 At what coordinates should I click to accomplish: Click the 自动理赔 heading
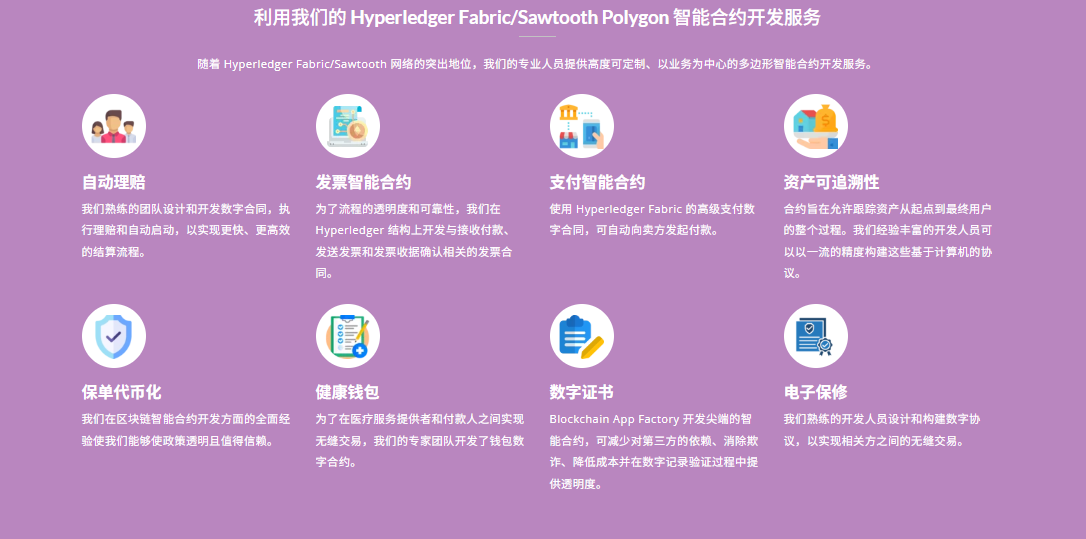(113, 182)
